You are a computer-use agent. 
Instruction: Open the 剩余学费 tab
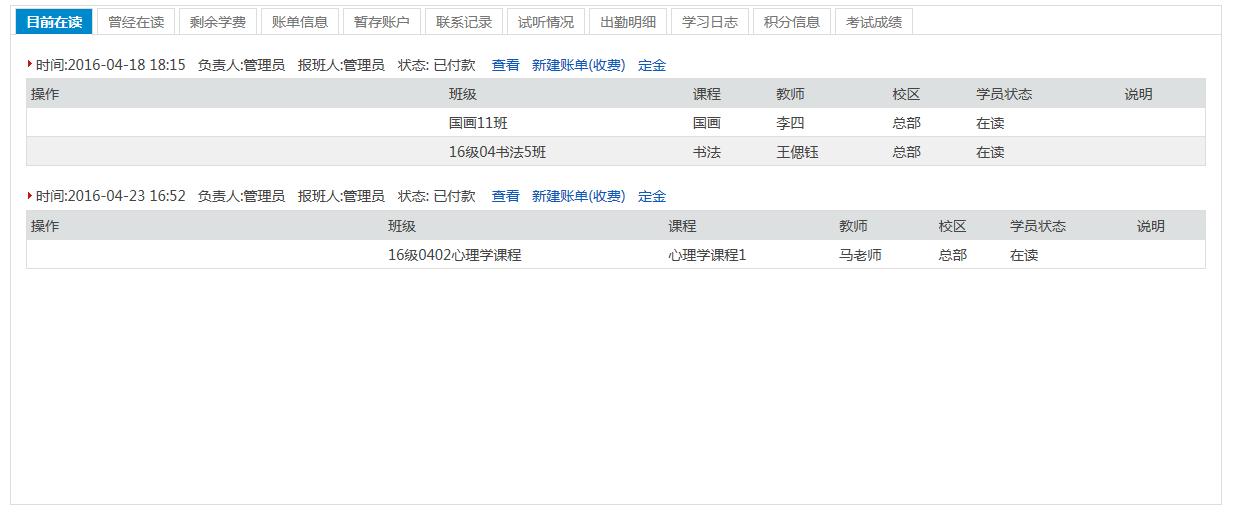click(218, 22)
